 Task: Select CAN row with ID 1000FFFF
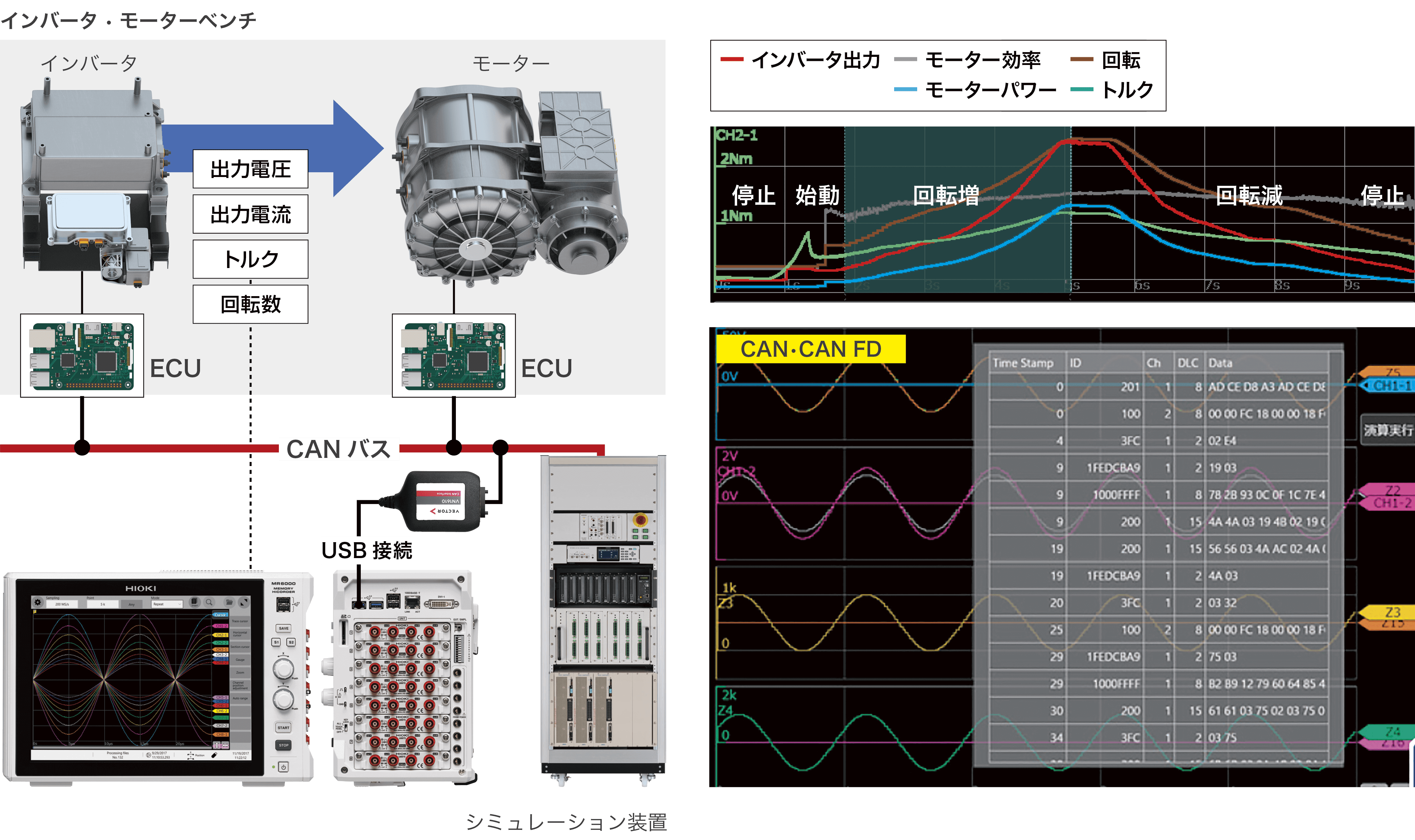tap(1116, 495)
